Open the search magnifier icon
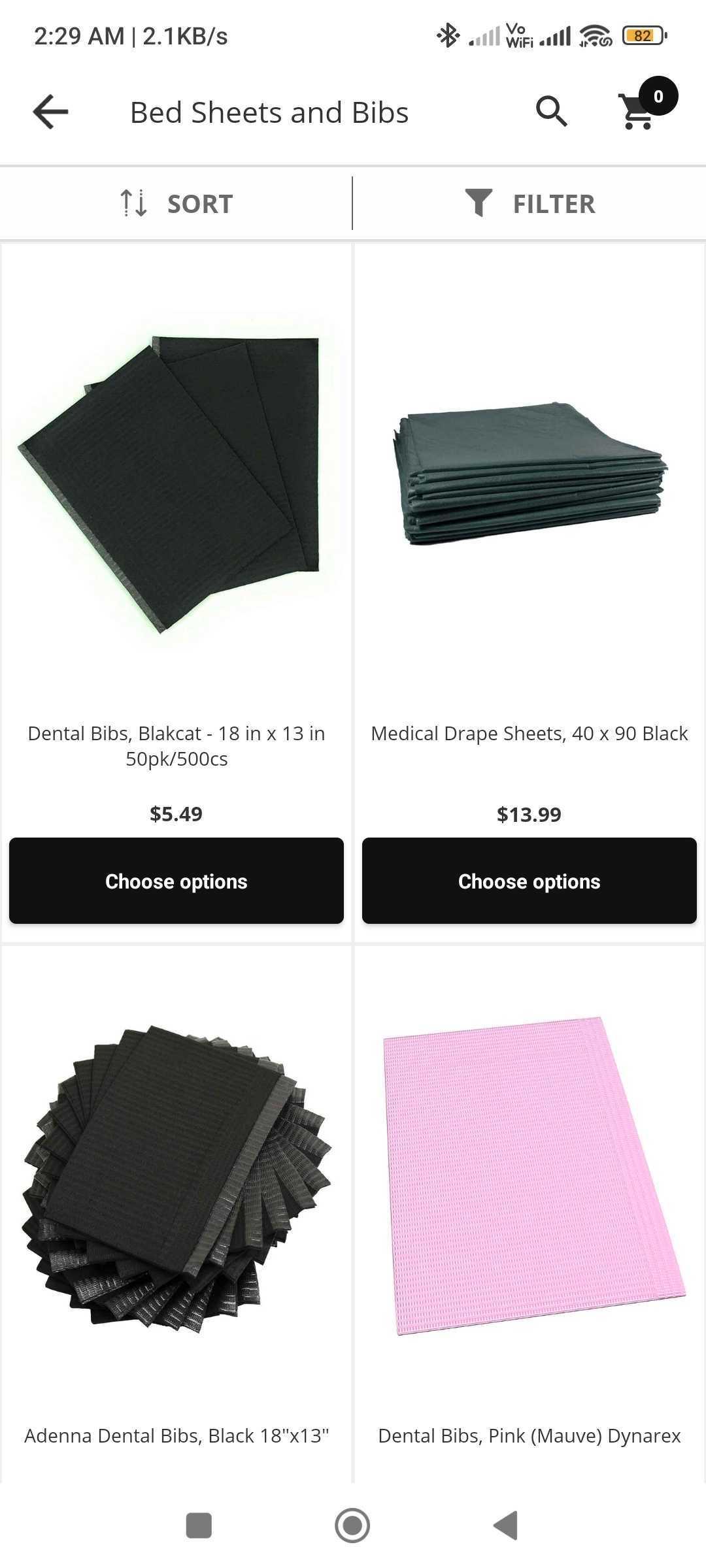The width and height of the screenshot is (706, 1568). click(x=552, y=112)
